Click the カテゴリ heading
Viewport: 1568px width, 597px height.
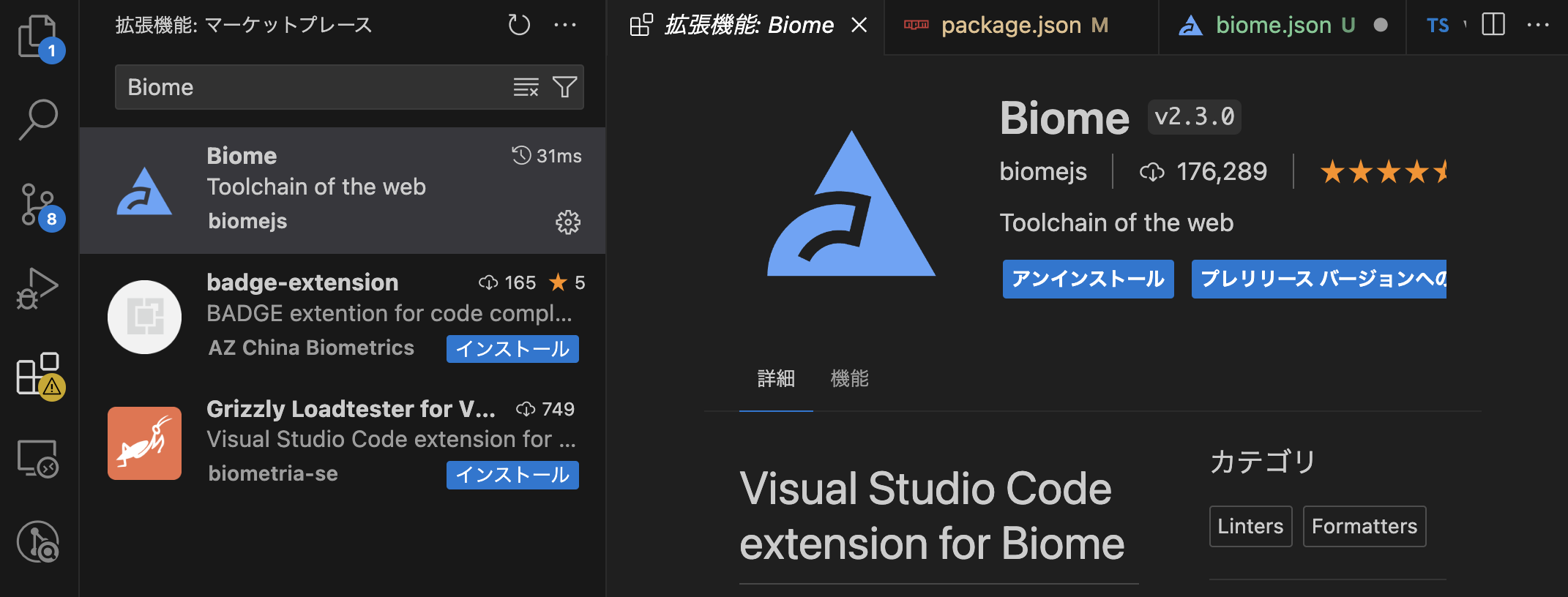(x=1263, y=462)
